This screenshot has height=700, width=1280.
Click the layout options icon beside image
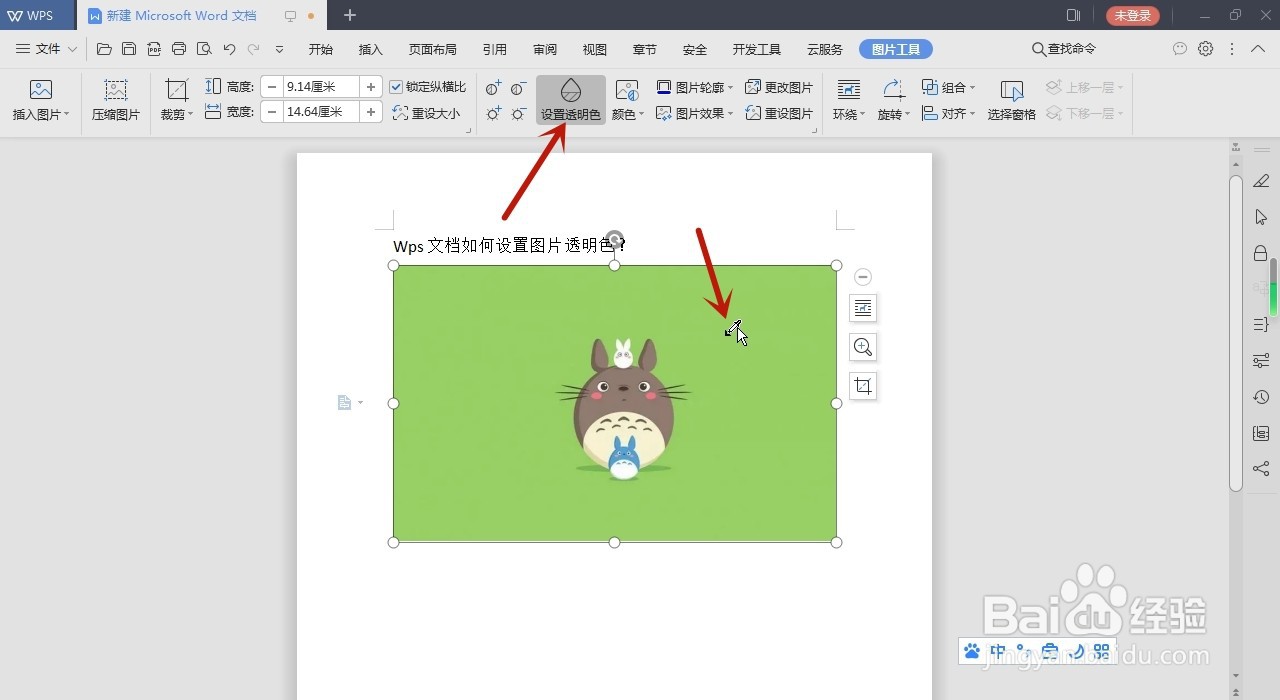[x=863, y=308]
